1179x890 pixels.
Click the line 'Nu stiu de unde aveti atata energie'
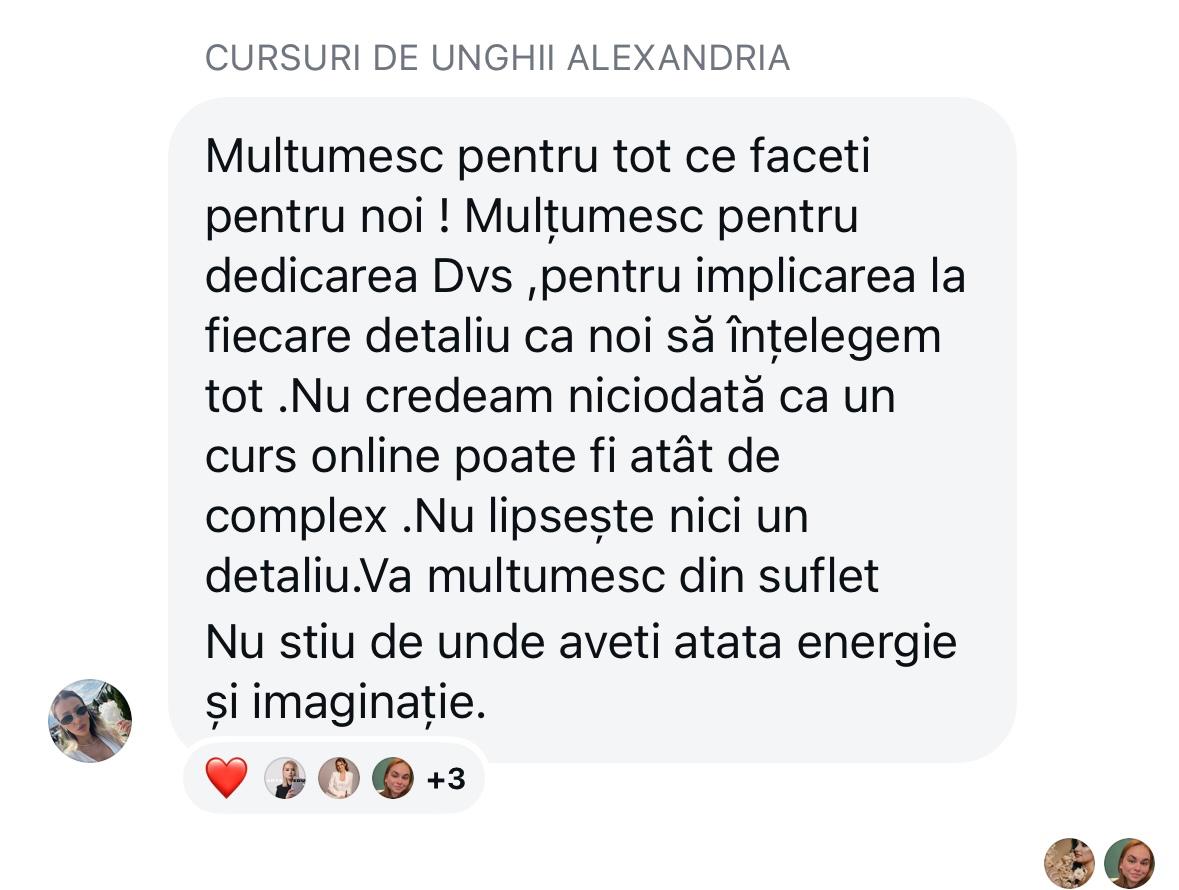[580, 644]
